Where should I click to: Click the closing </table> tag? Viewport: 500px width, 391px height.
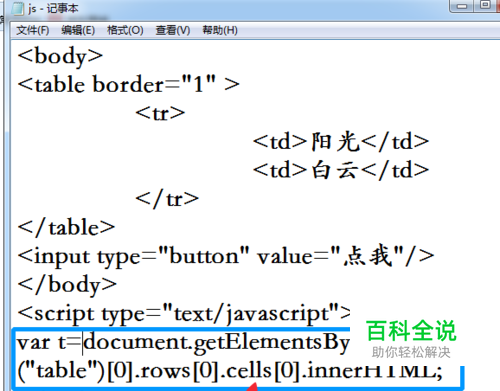(66, 227)
